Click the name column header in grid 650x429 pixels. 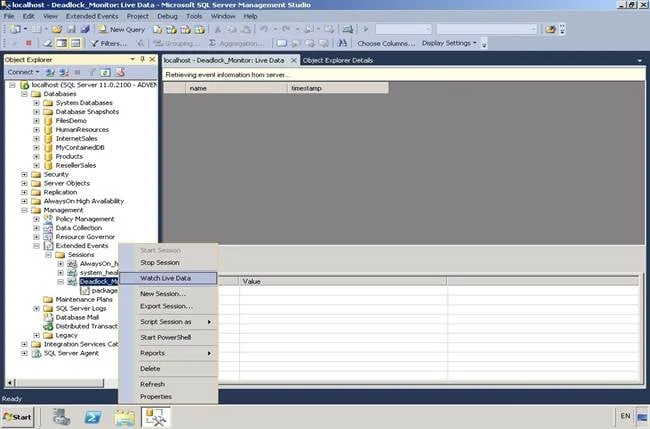236,88
